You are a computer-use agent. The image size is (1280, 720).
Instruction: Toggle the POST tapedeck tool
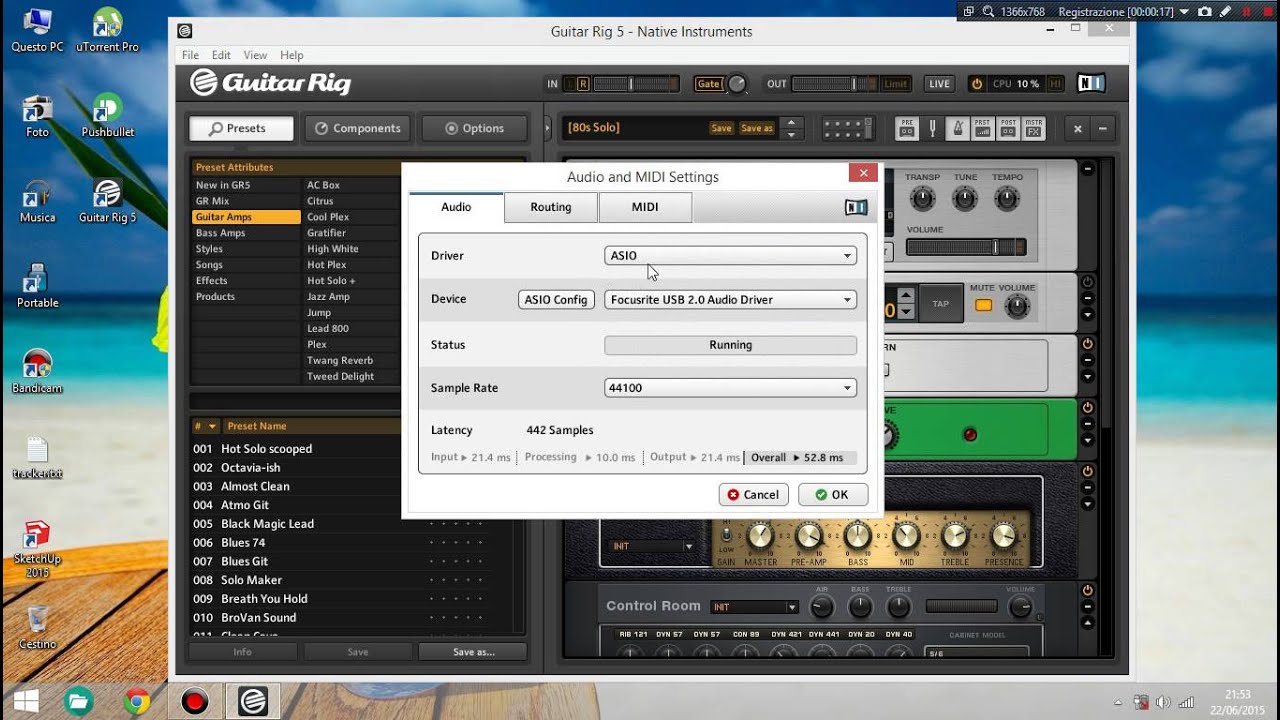tap(1008, 128)
